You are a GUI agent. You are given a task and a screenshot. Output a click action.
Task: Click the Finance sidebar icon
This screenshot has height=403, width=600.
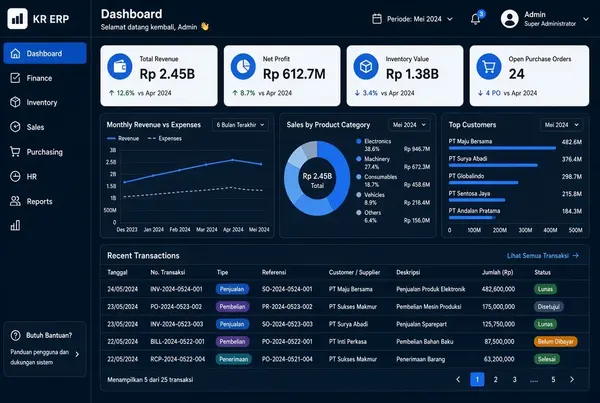[x=15, y=78]
